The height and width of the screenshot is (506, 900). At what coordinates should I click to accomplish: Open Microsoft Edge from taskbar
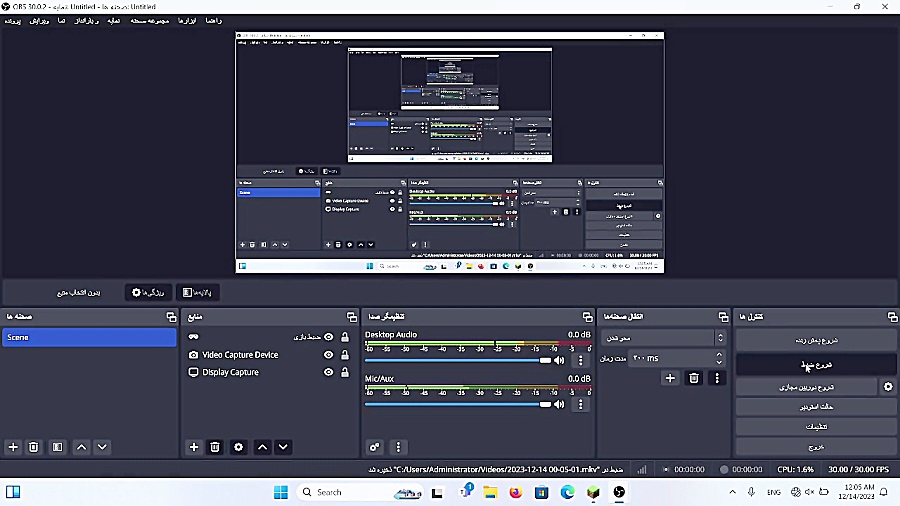click(567, 492)
